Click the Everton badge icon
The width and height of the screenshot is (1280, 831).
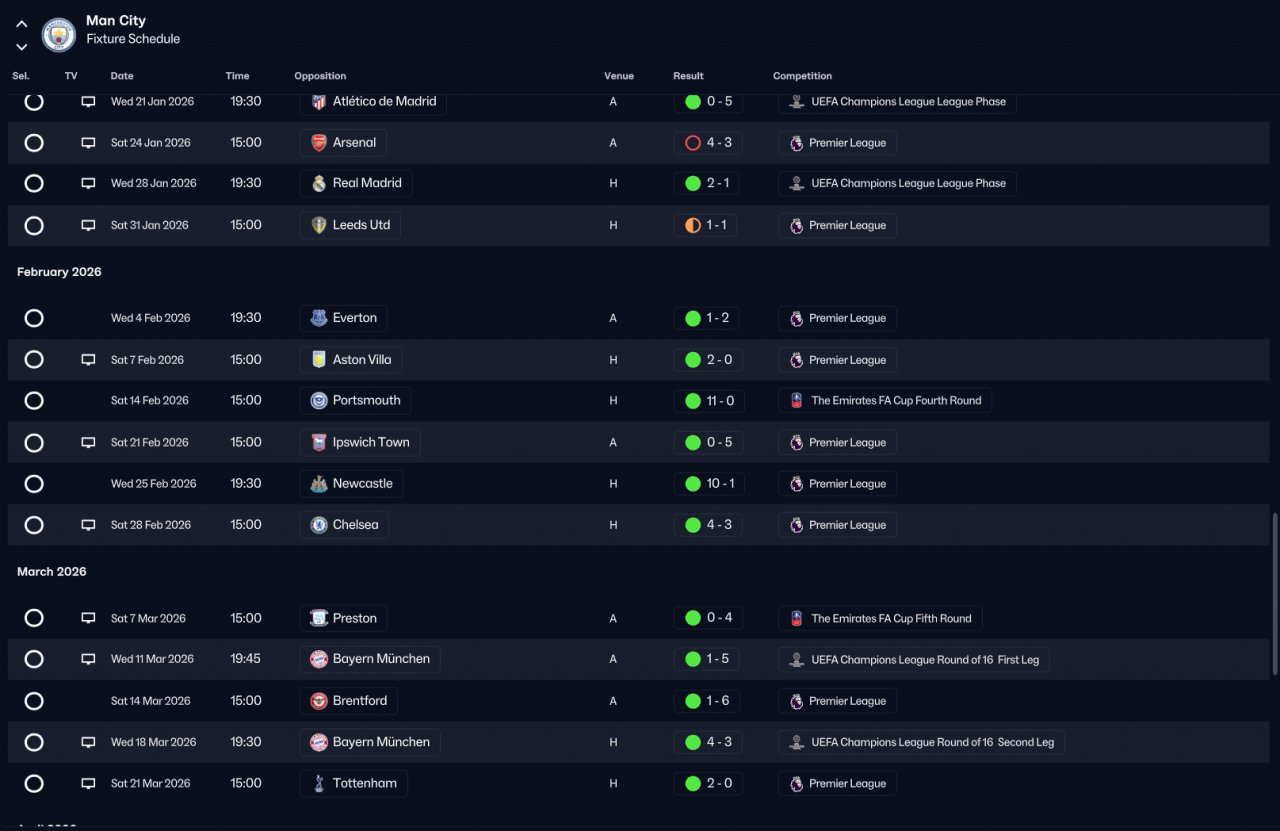pos(319,318)
